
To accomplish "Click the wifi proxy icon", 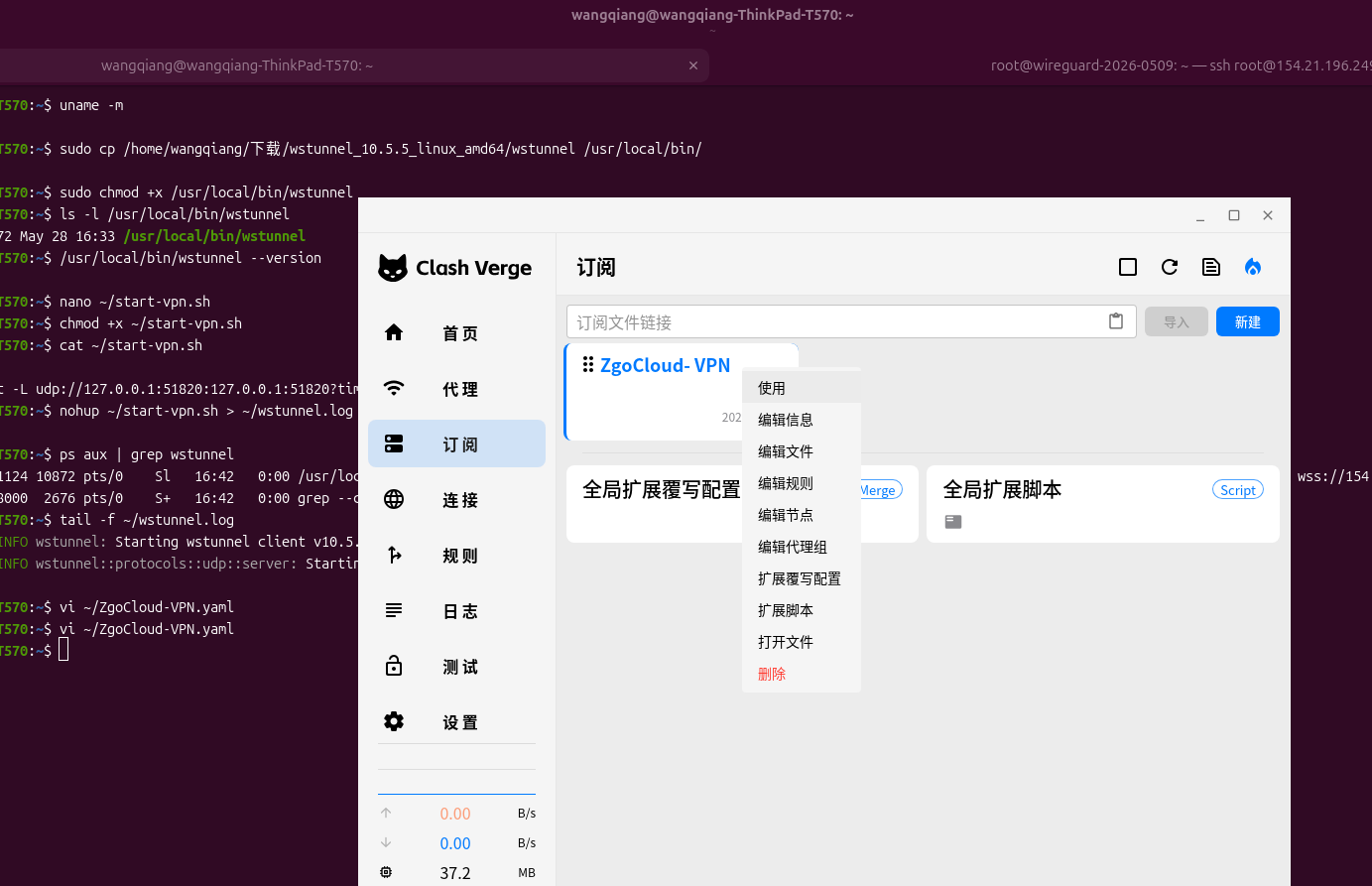I will (x=394, y=388).
